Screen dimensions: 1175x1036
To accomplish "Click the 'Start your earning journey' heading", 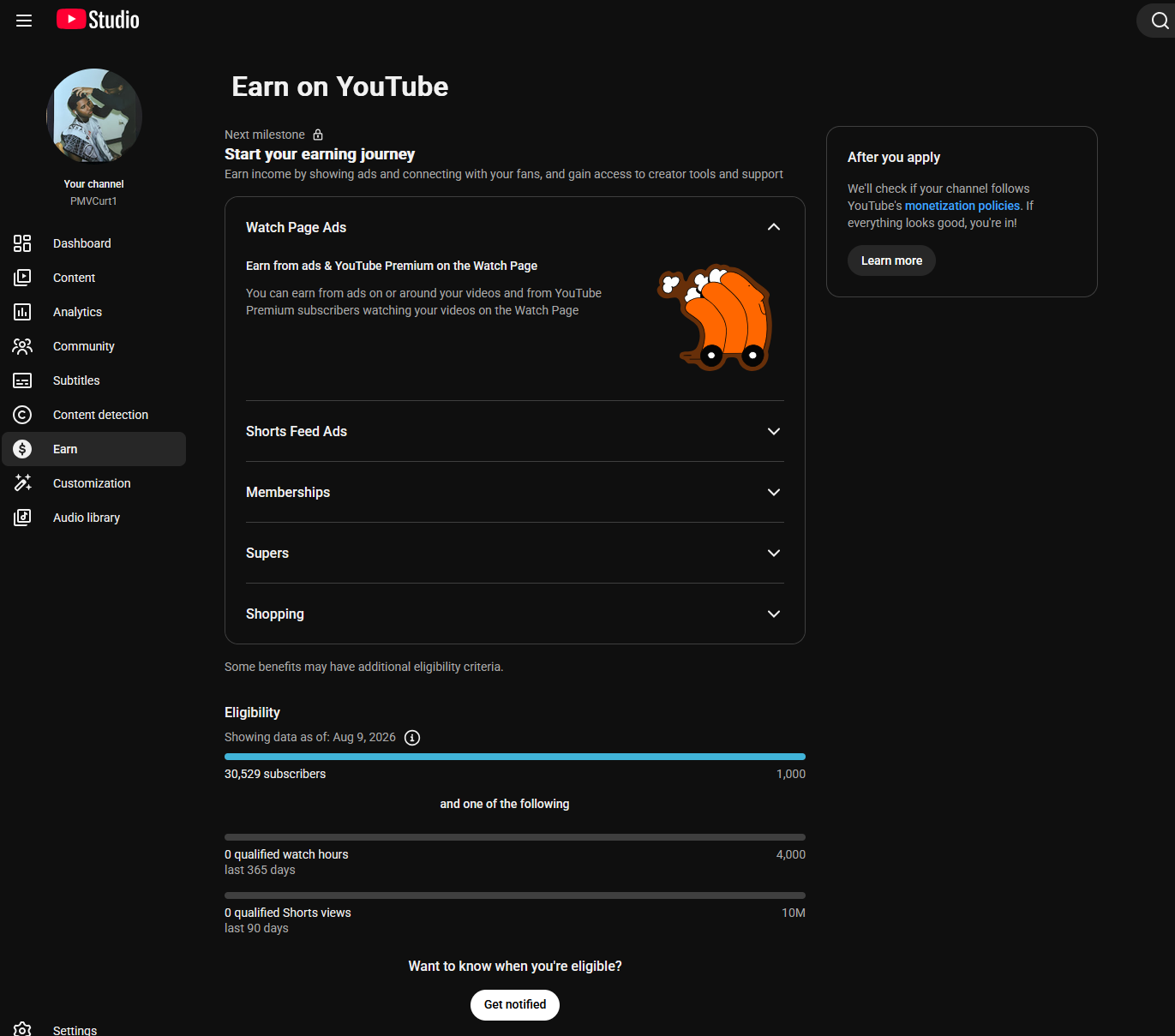I will pyautogui.click(x=320, y=154).
